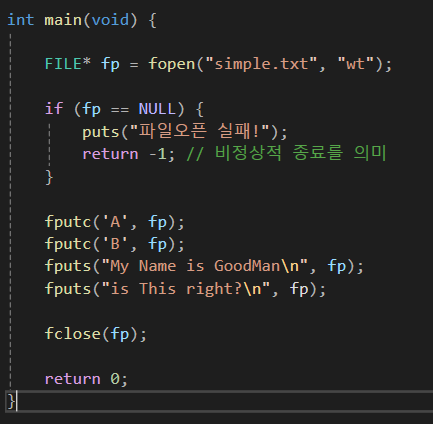Click the "My Name is GoodMan\n" string

coord(205,266)
